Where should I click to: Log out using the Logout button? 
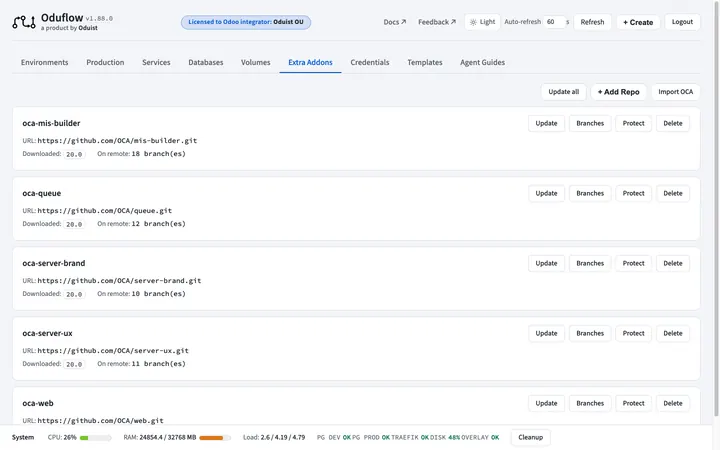(682, 22)
